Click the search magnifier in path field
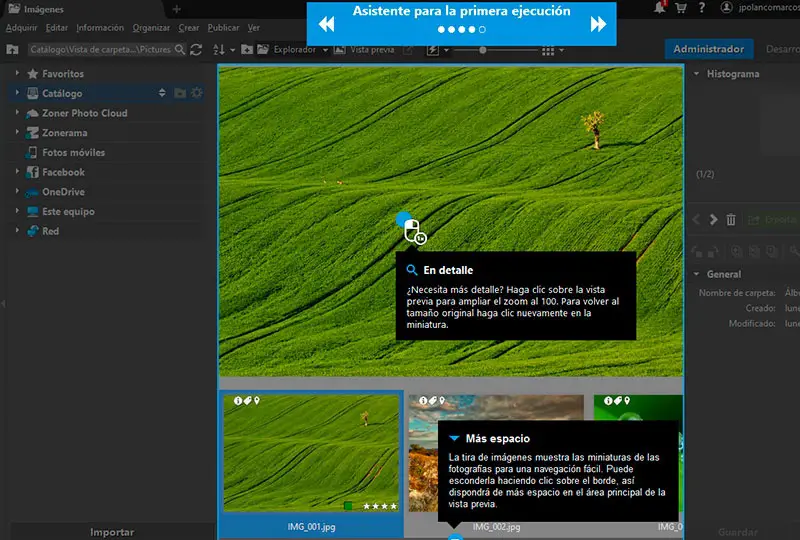The image size is (800, 540). 180,50
